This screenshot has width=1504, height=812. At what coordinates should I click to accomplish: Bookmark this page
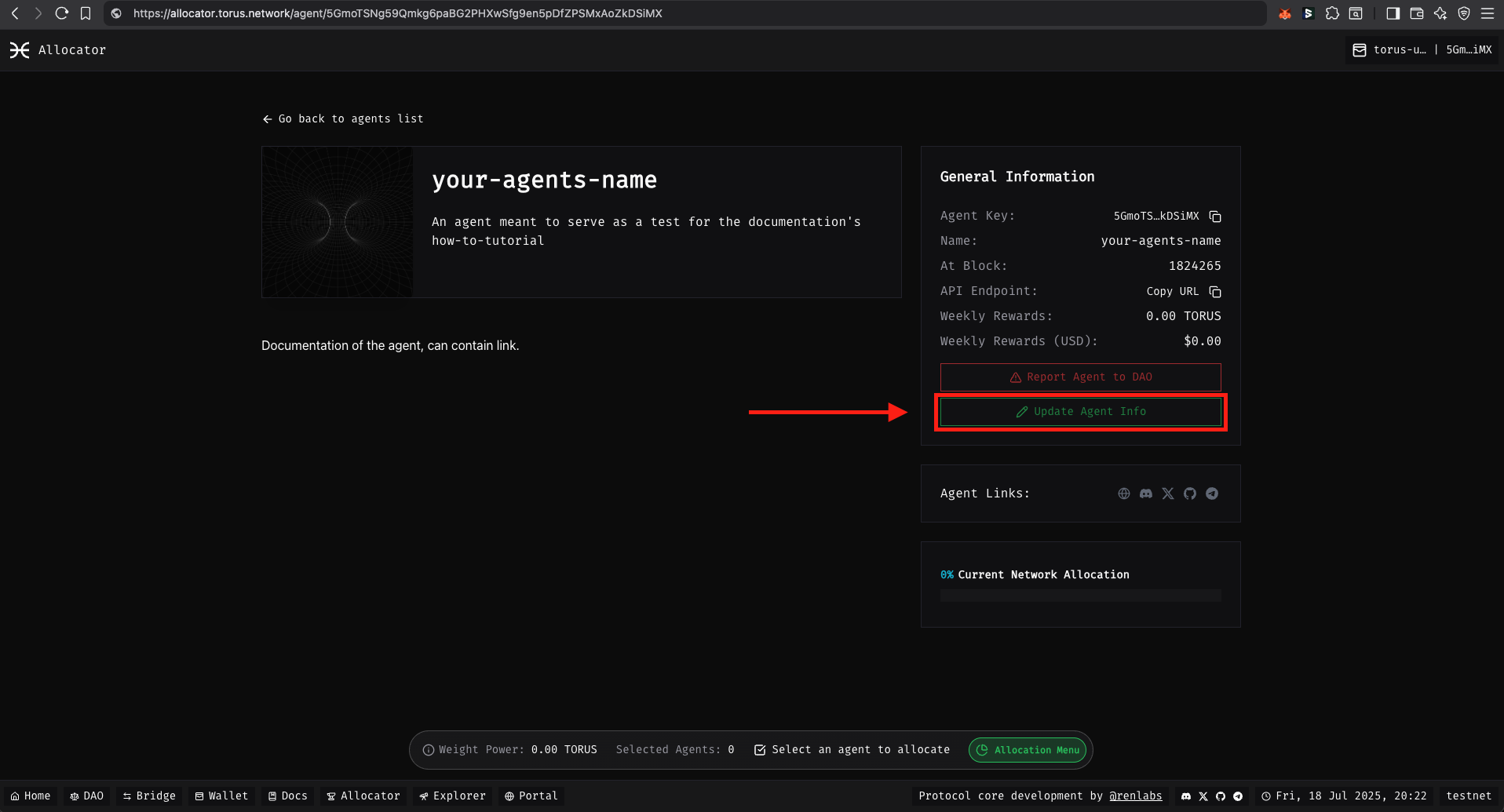pyautogui.click(x=86, y=13)
